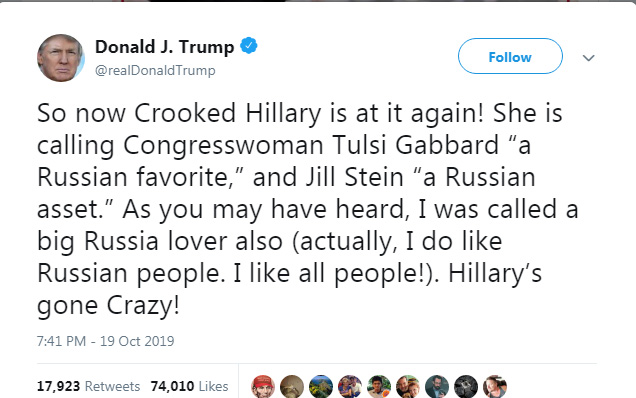Open the couple with dog liker avatar
The height and width of the screenshot is (398, 636).
[x=408, y=387]
